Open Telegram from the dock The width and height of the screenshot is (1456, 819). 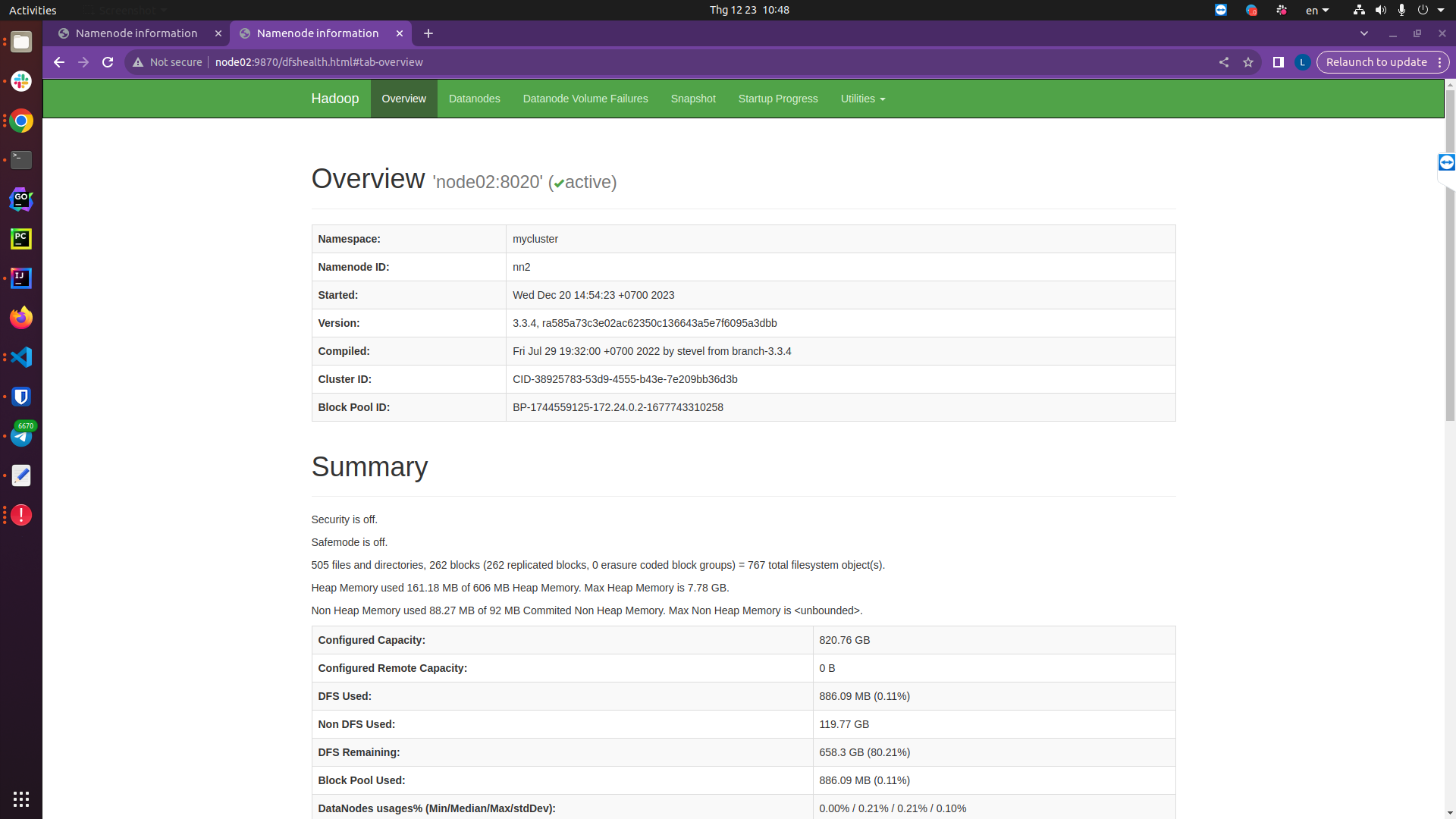21,436
